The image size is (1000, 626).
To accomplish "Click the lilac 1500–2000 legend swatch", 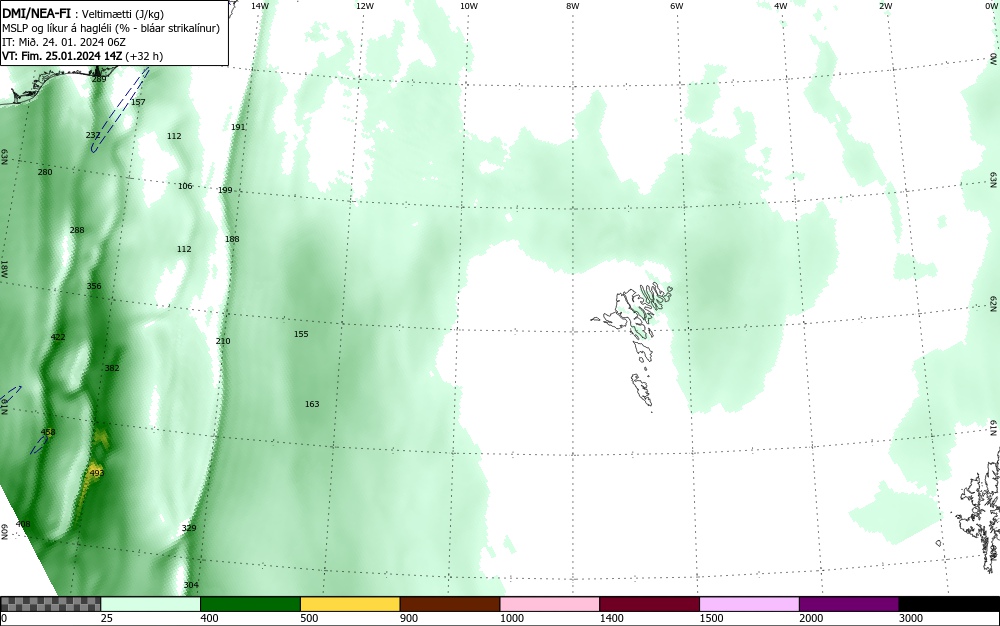I will pyautogui.click(x=749, y=604).
